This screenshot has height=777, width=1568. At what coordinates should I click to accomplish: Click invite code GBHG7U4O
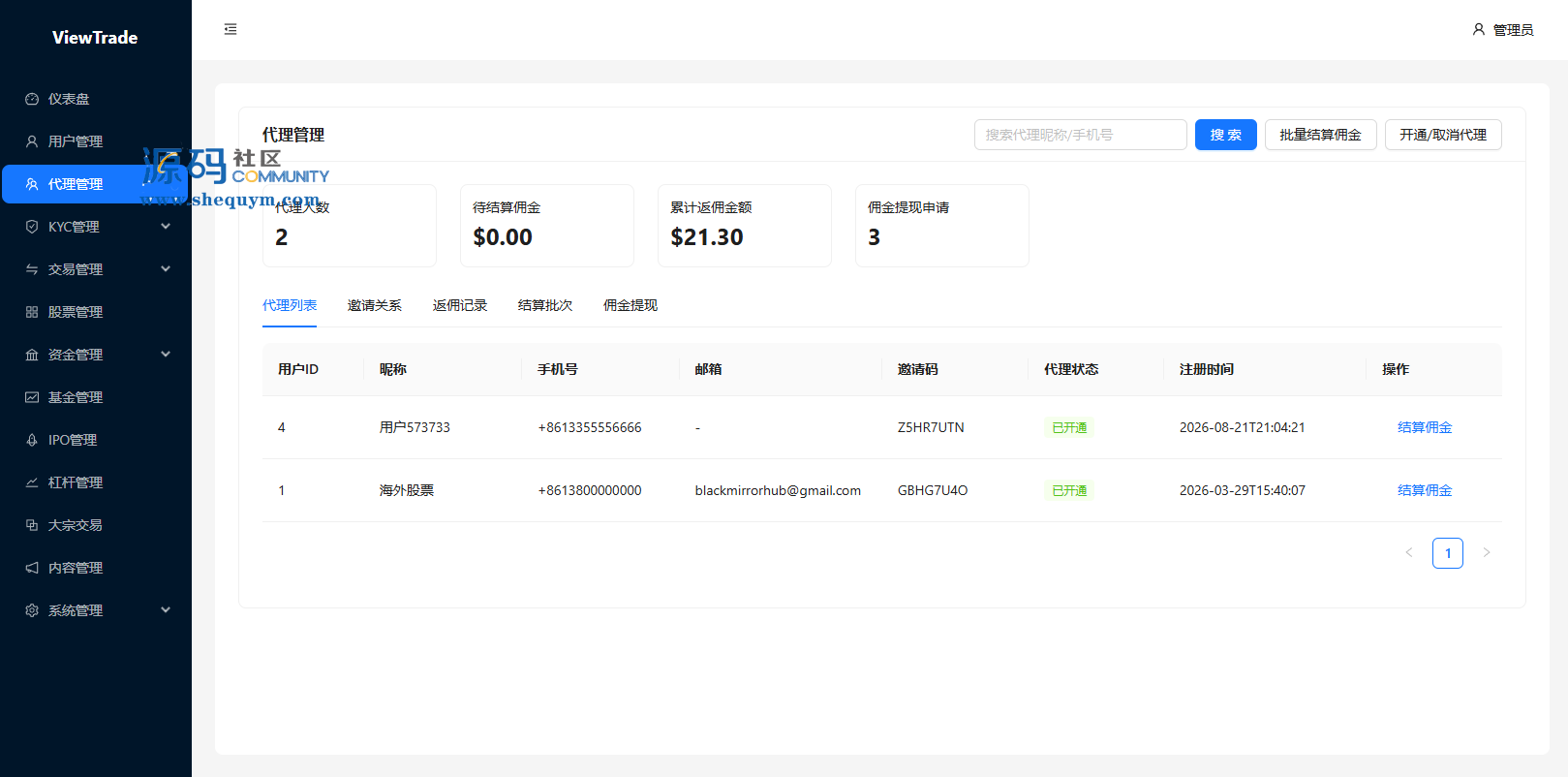pyautogui.click(x=933, y=490)
